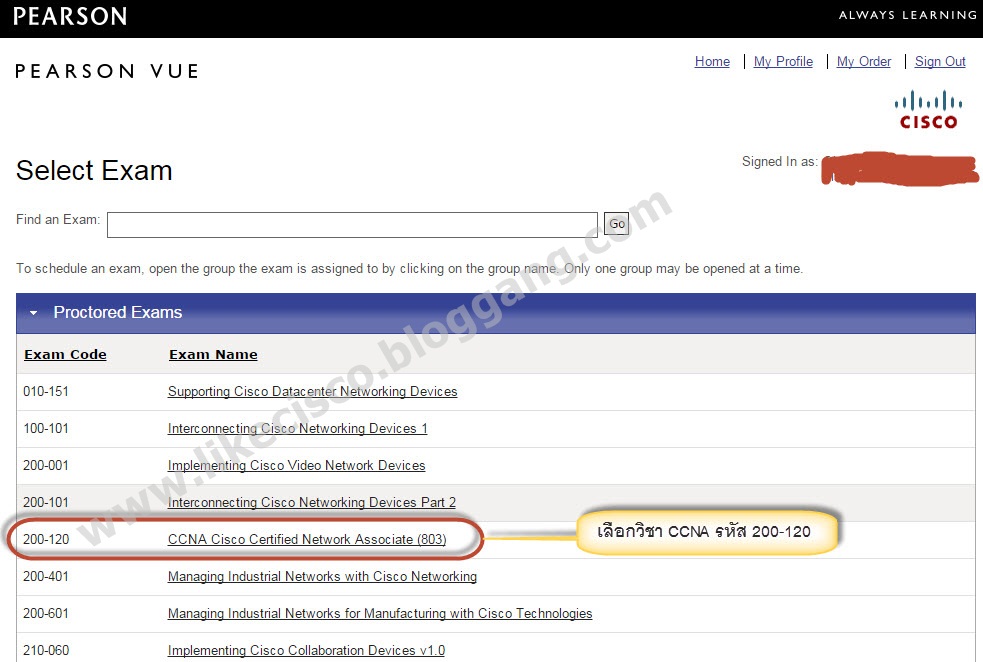Image resolution: width=983 pixels, height=662 pixels.
Task: Select Interconnecting Cisco Networking Devices 1 exam
Action: [297, 428]
